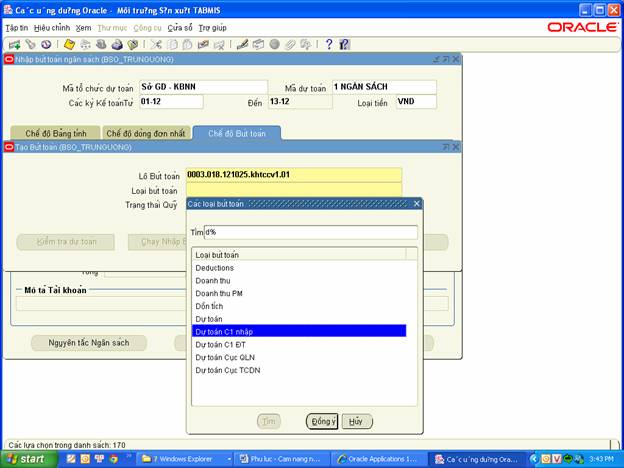Click the yellow Save icon in toolbar
The height and width of the screenshot is (468, 624).
[x=69, y=45]
